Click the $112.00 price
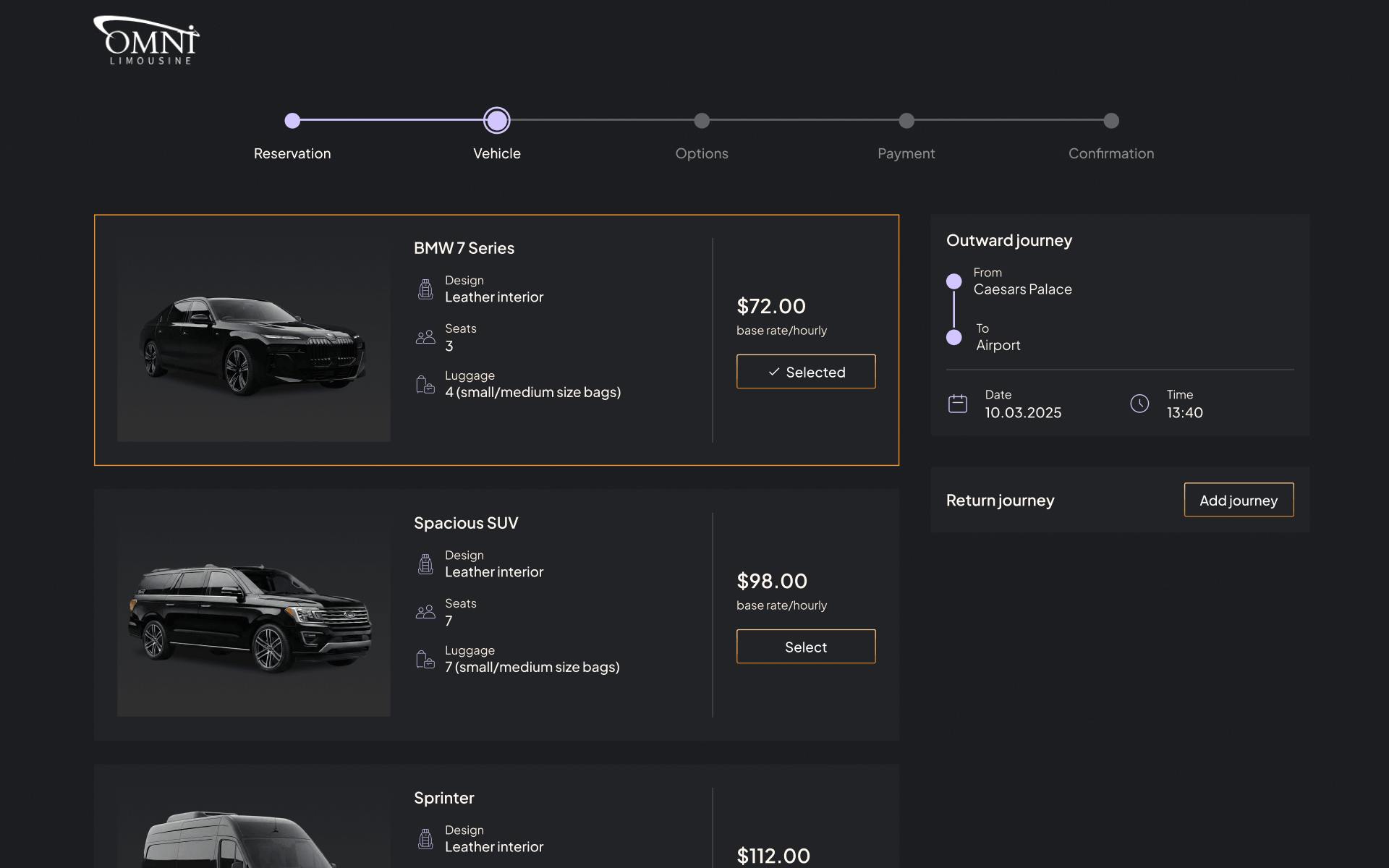Image resolution: width=1389 pixels, height=868 pixels. 773,856
